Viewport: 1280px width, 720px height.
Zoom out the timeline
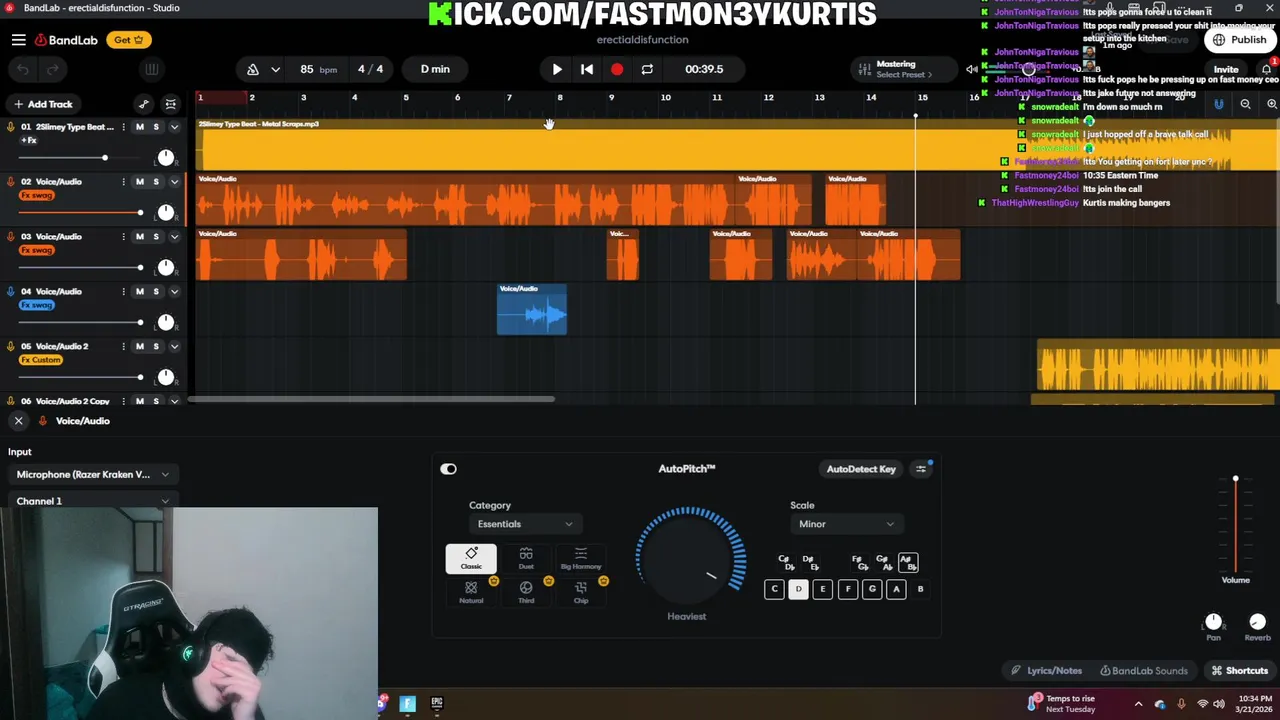[1245, 104]
